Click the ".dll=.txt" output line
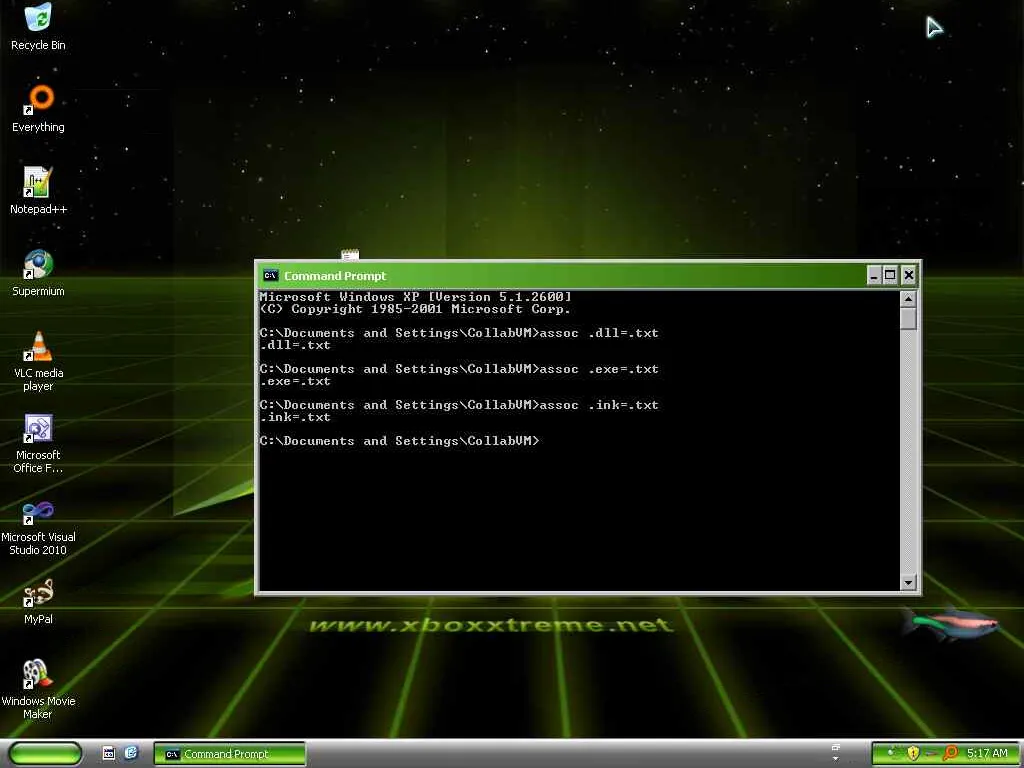1024x768 pixels. pyautogui.click(x=295, y=345)
